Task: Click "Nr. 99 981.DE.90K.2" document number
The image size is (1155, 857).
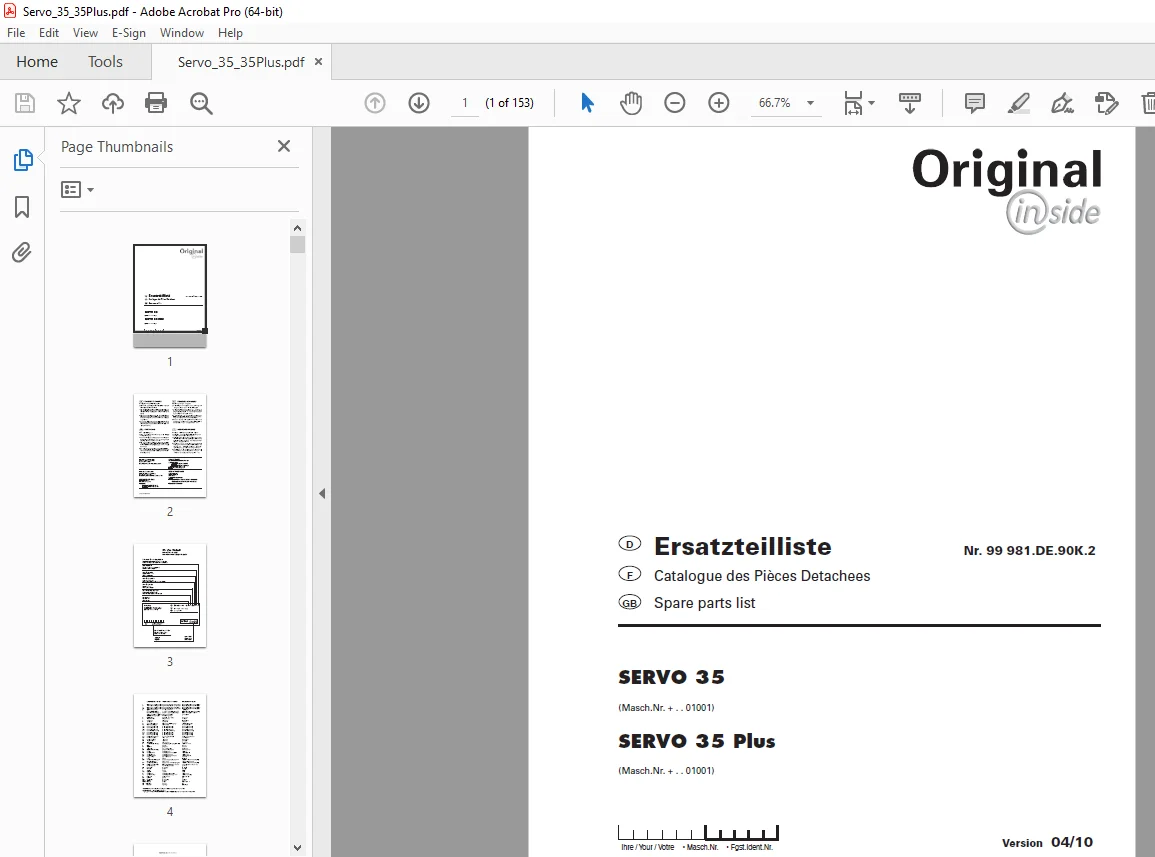Action: pos(1029,550)
